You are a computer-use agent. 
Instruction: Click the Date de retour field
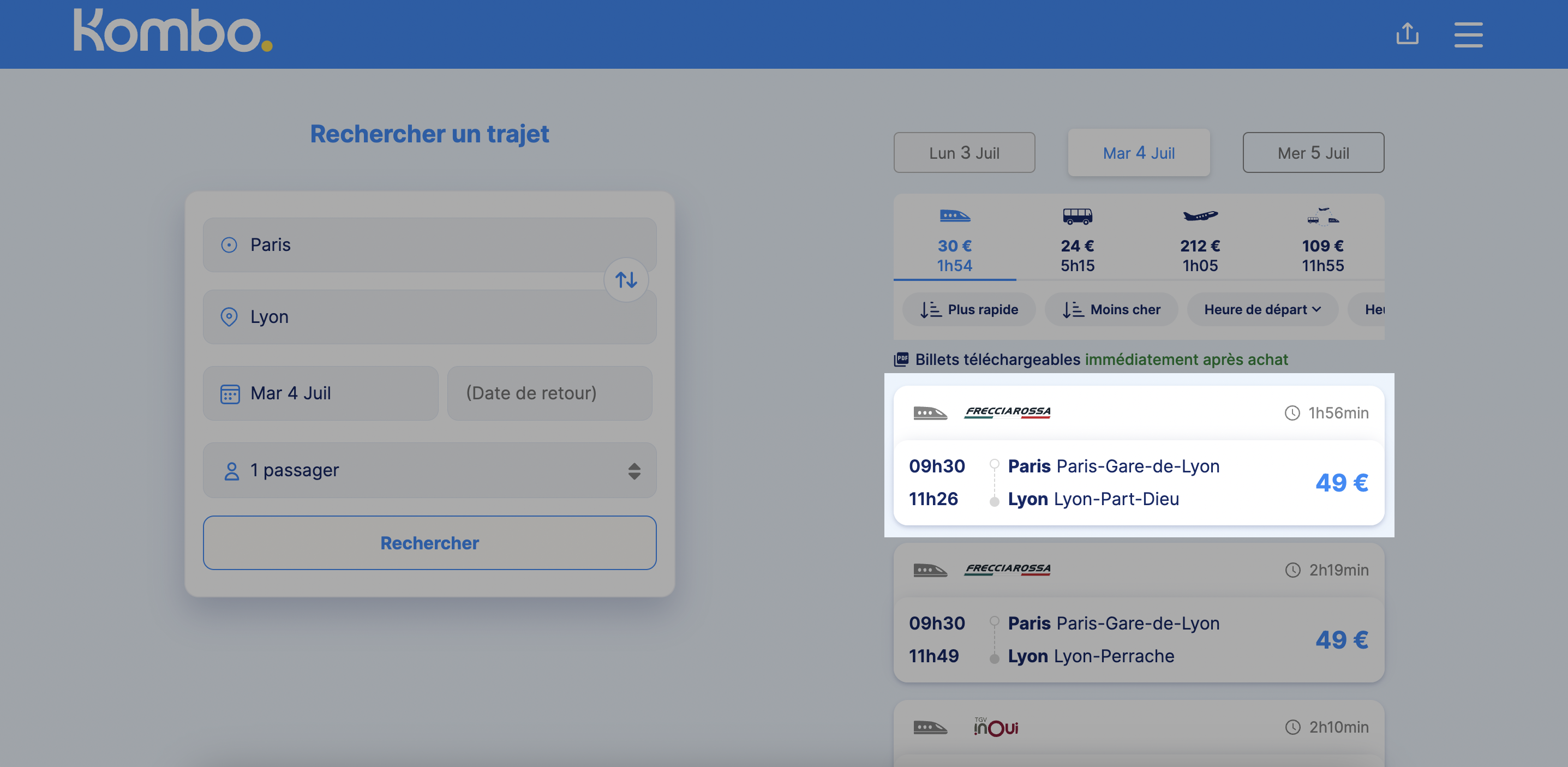[x=549, y=393]
